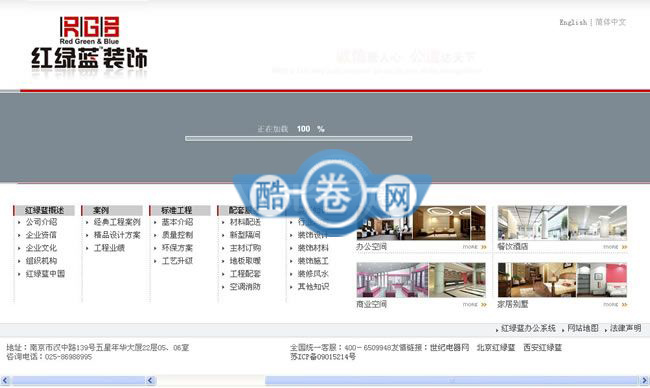Click leftmost horizontal scrollbar left arrow
Viewport: 650px width, 388px height.
point(5,380)
